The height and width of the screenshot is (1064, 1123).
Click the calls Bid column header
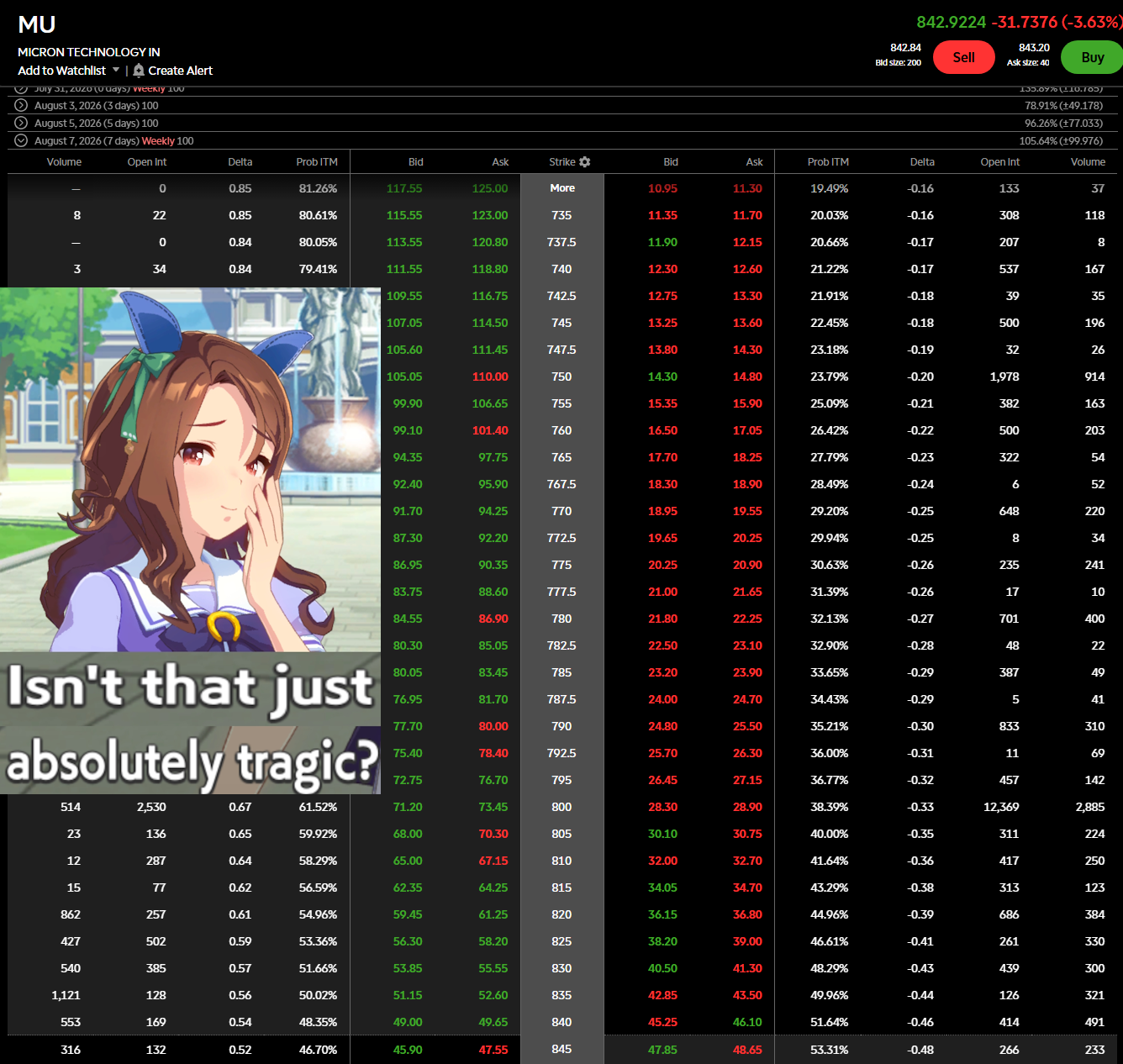tap(416, 162)
